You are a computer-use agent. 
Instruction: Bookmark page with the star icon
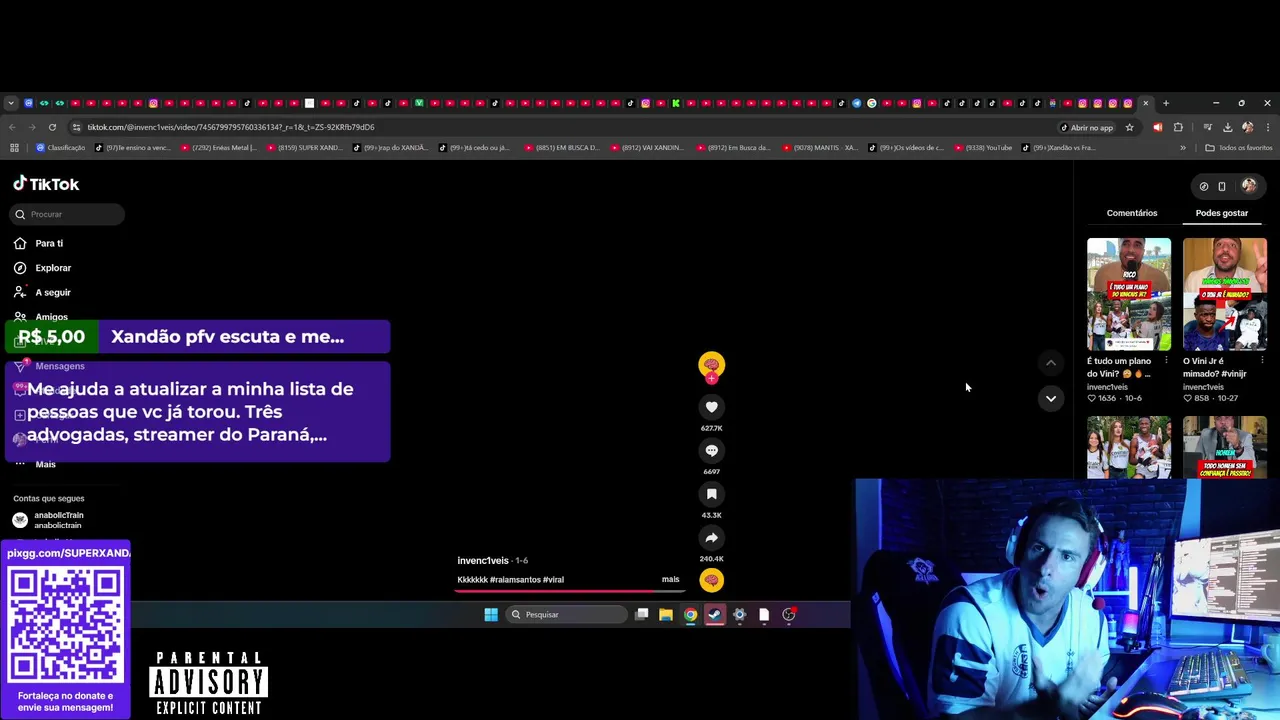pos(1129,127)
